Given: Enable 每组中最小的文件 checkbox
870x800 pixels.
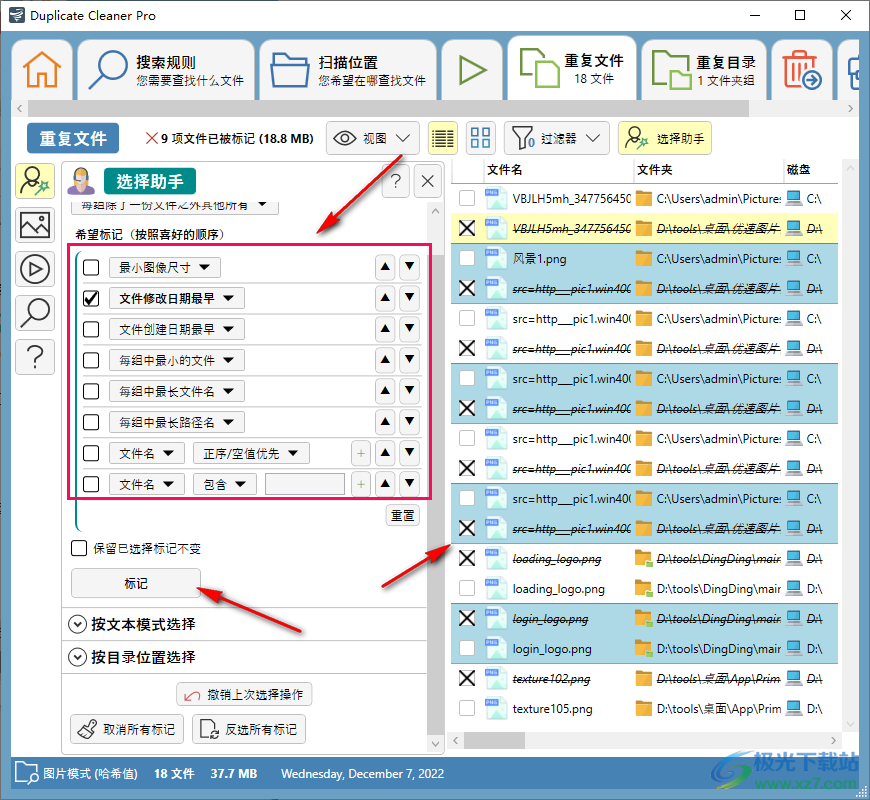Looking at the screenshot, I should point(91,361).
